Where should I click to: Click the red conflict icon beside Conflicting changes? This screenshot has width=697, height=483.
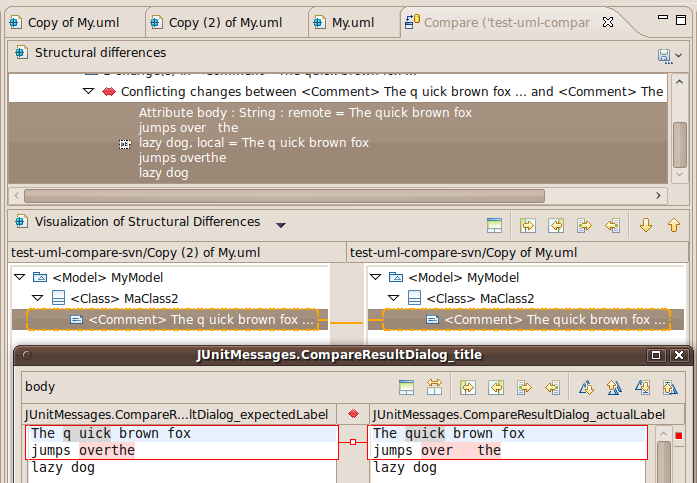(x=109, y=92)
